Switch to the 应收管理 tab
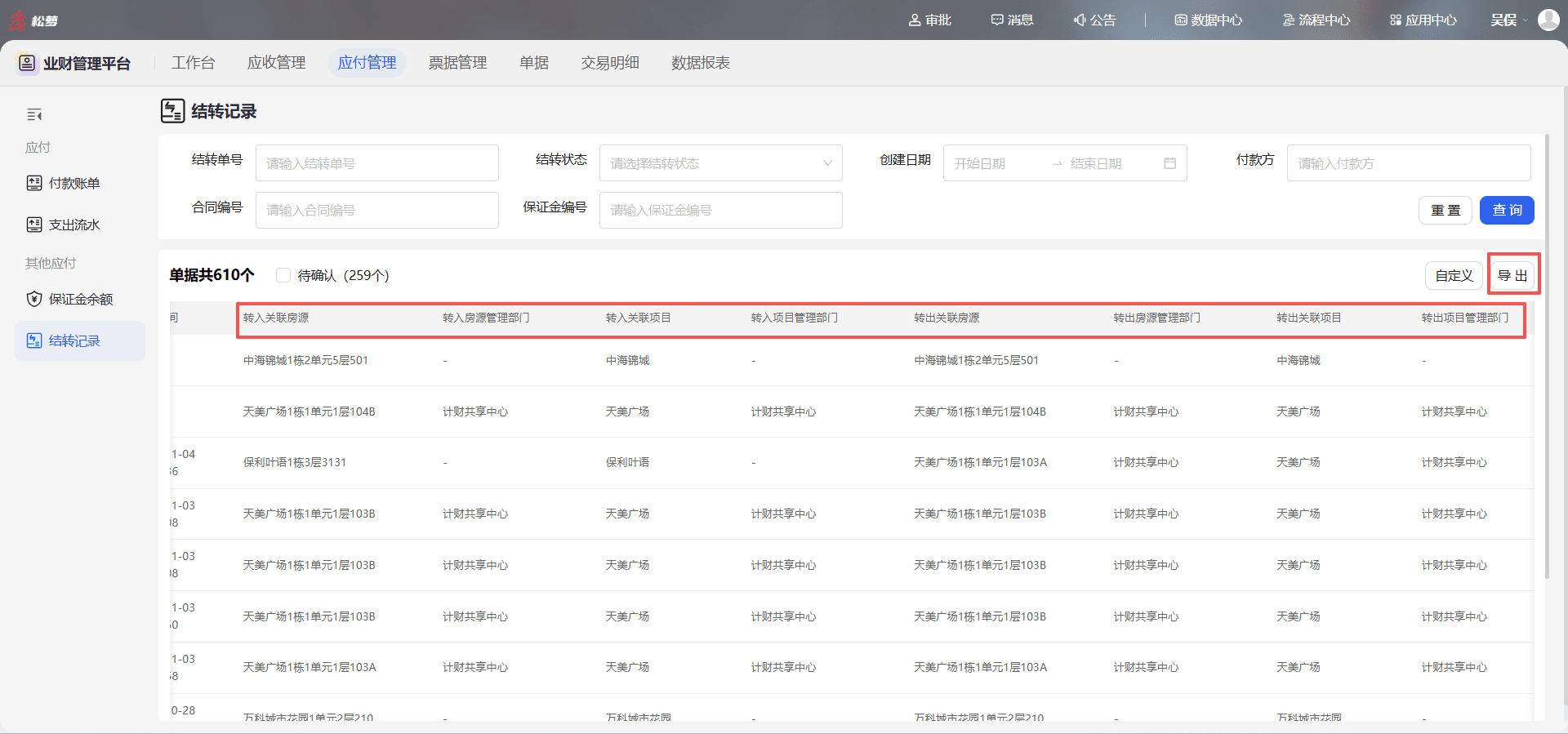 coord(276,63)
